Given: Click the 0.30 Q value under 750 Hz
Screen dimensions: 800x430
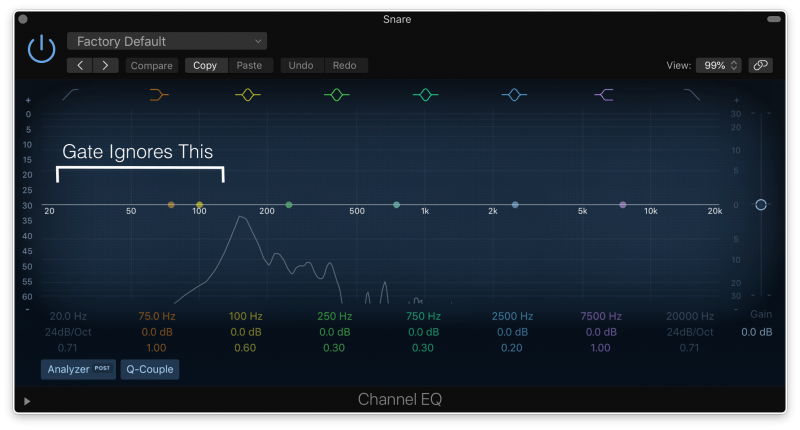Looking at the screenshot, I should (x=423, y=348).
